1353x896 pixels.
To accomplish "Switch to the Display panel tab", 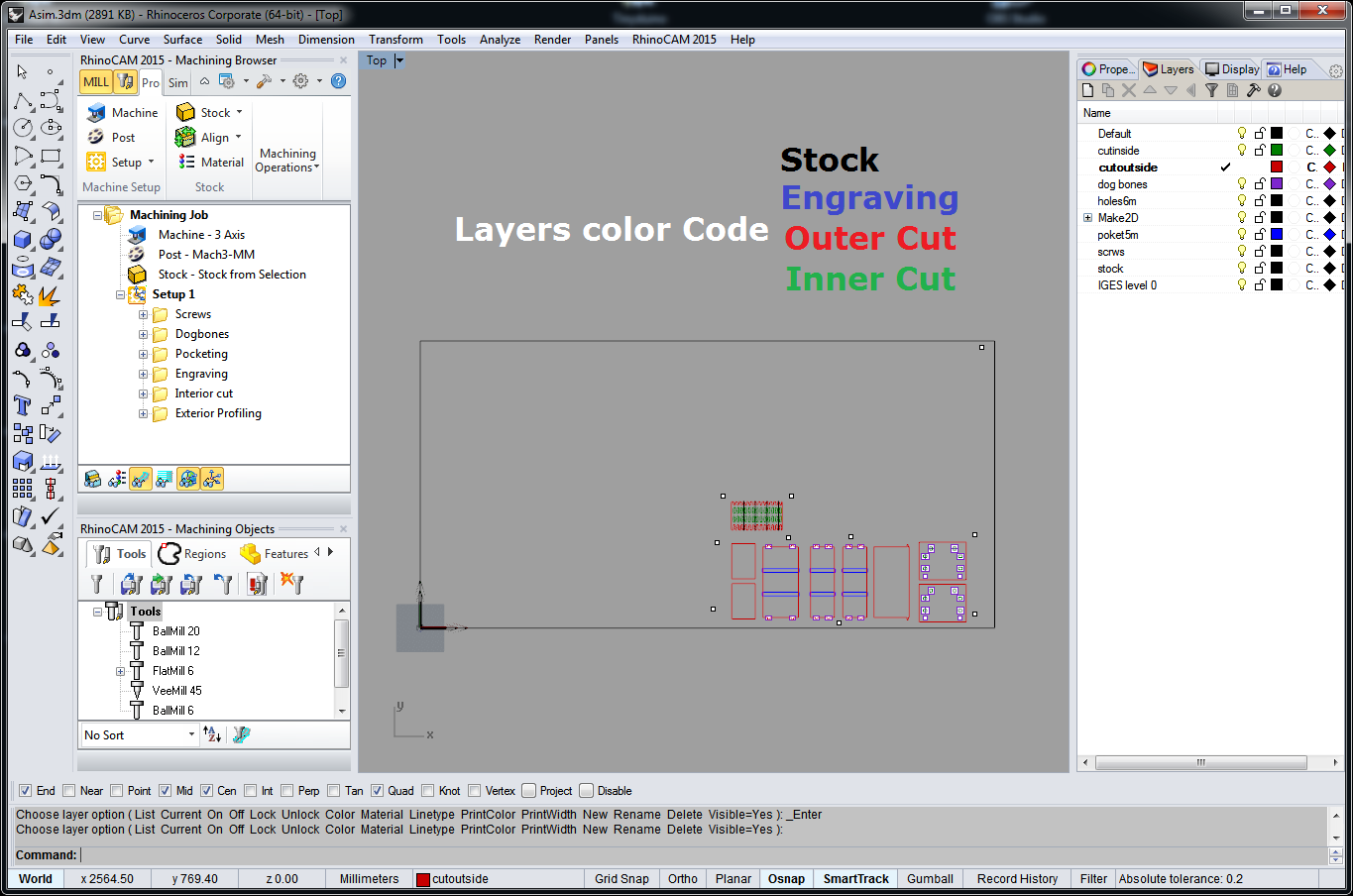I will tap(1232, 69).
